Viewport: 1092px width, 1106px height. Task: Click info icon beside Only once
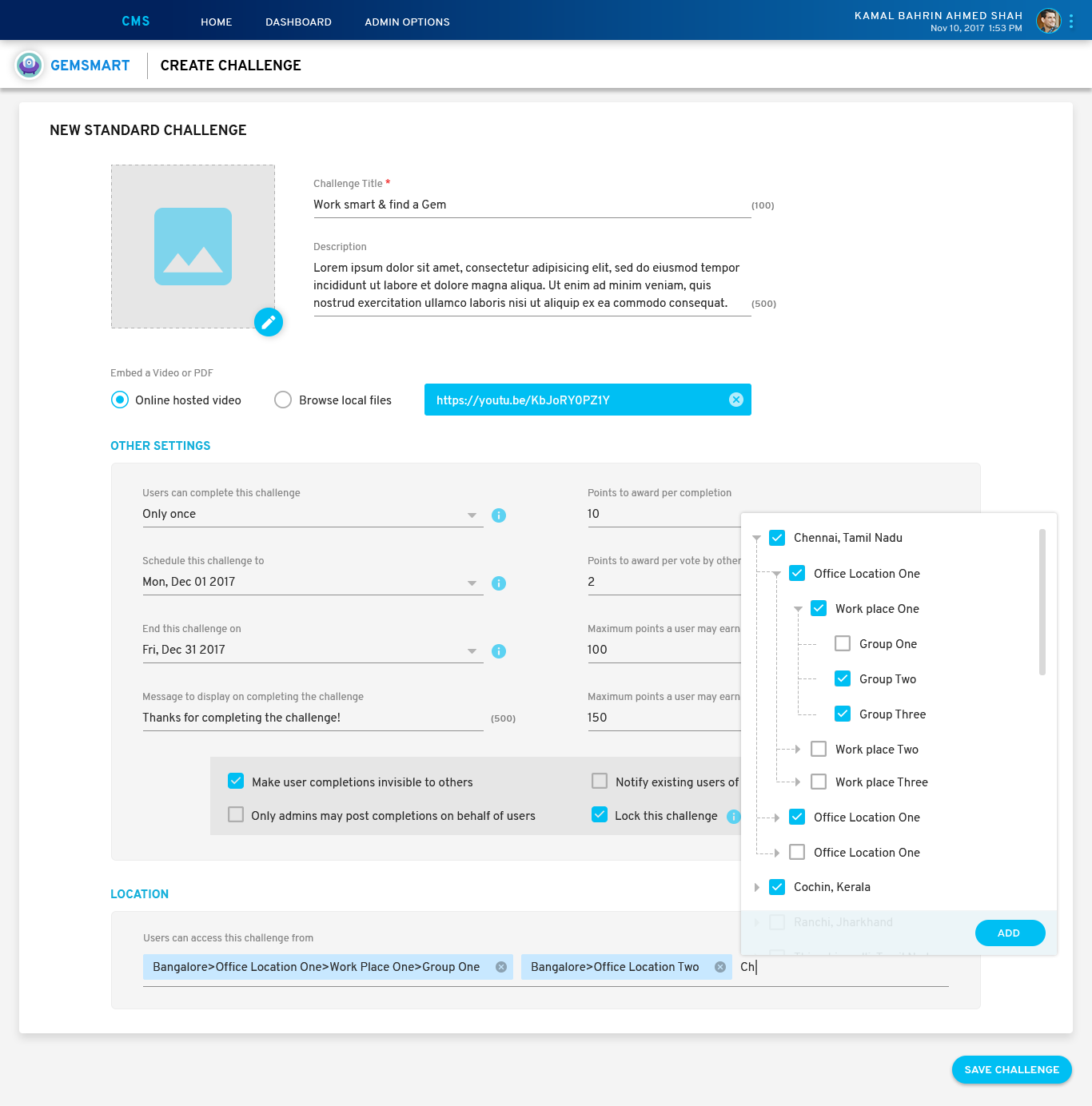[499, 515]
